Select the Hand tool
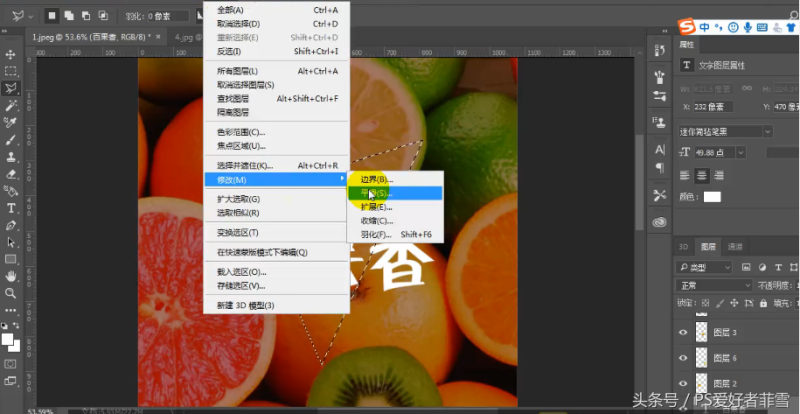The image size is (800, 414). 10,276
